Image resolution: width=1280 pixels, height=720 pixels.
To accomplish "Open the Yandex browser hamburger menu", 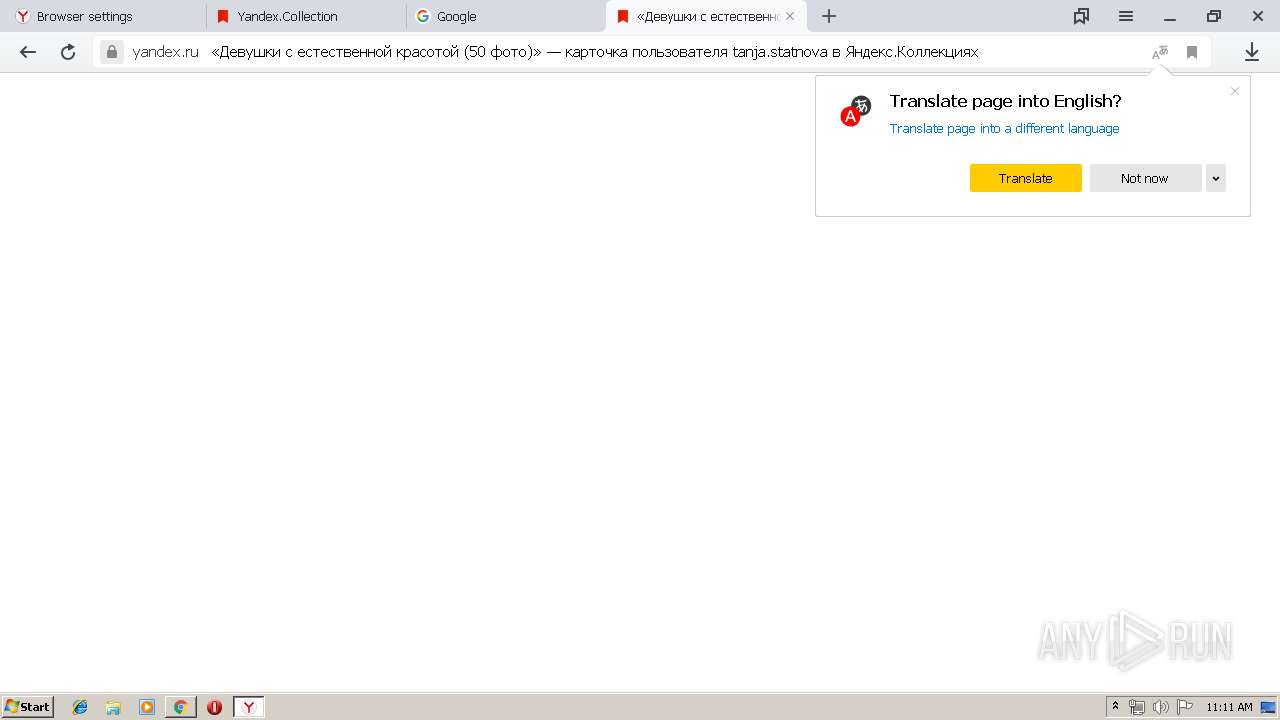I will (x=1126, y=16).
